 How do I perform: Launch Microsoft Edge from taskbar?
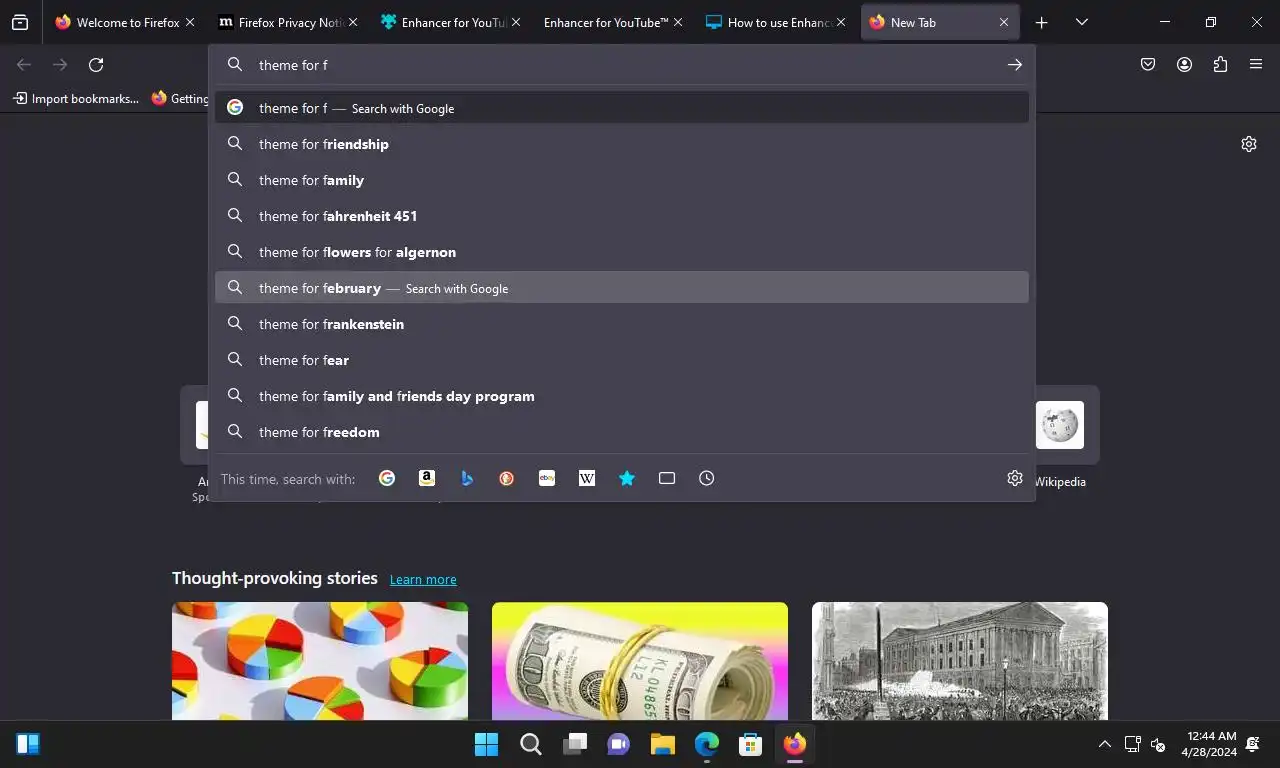point(707,744)
